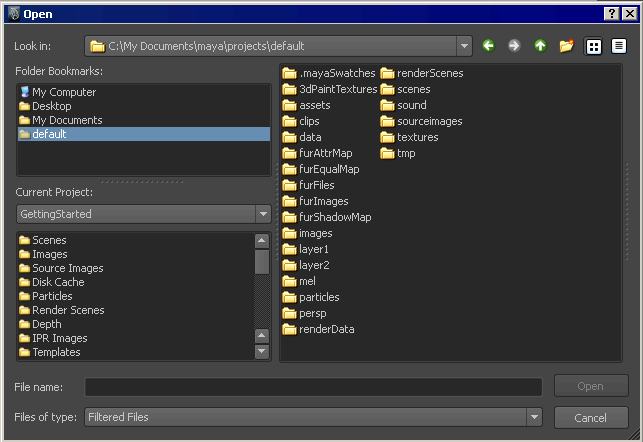The height and width of the screenshot is (442, 643).
Task: Expand the Current Project dropdown
Action: (263, 214)
